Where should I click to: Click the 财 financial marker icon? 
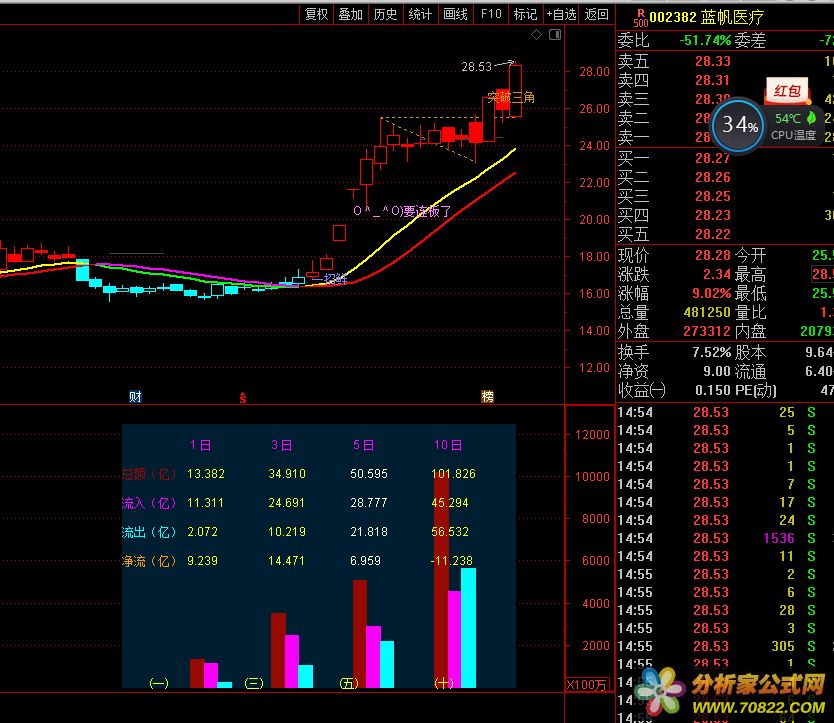(135, 396)
